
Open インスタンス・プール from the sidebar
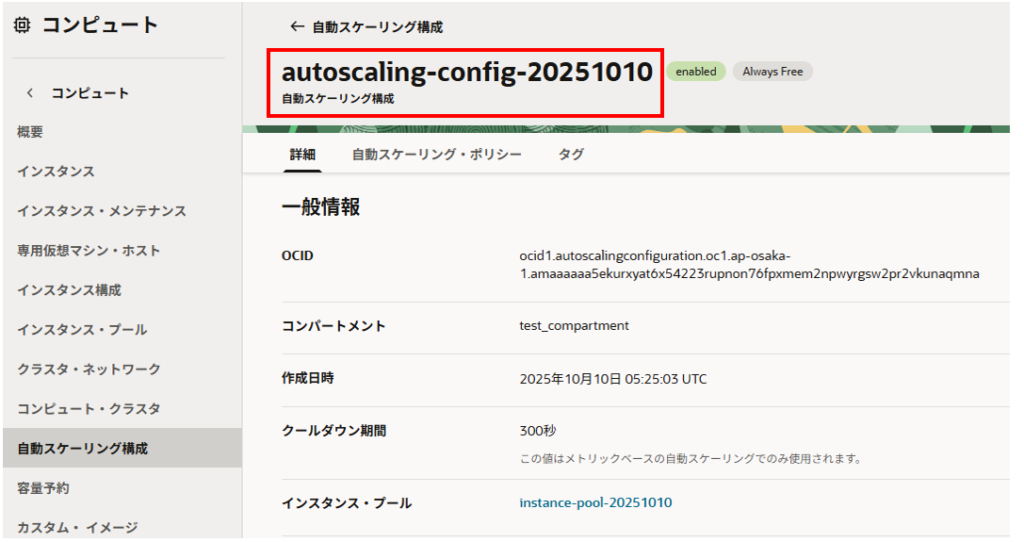click(82, 330)
